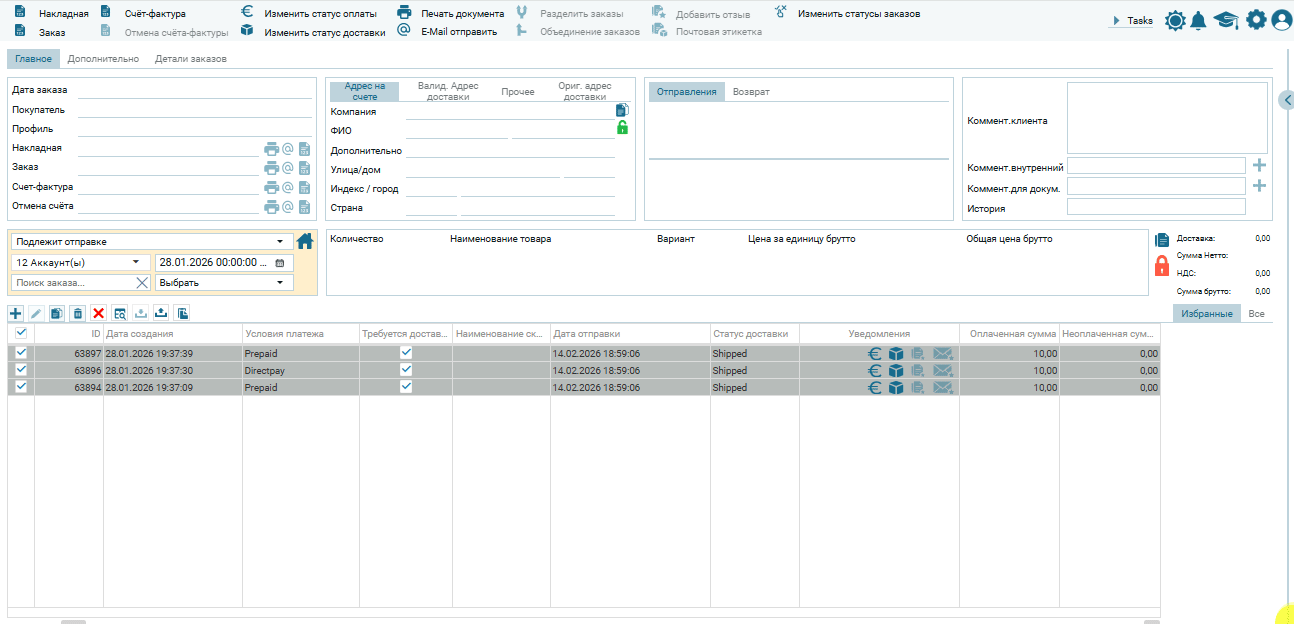The image size is (1294, 624).
Task: Click the plus icon to add order
Action: (15, 313)
